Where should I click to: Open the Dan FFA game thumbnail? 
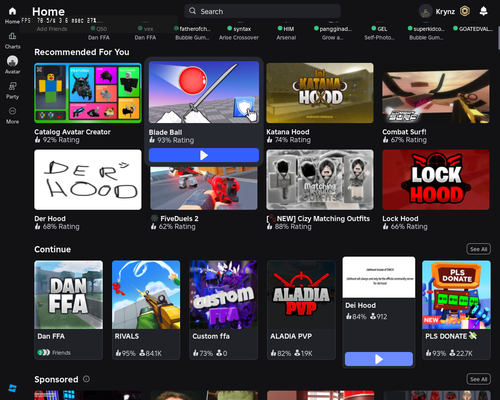[x=68, y=295]
